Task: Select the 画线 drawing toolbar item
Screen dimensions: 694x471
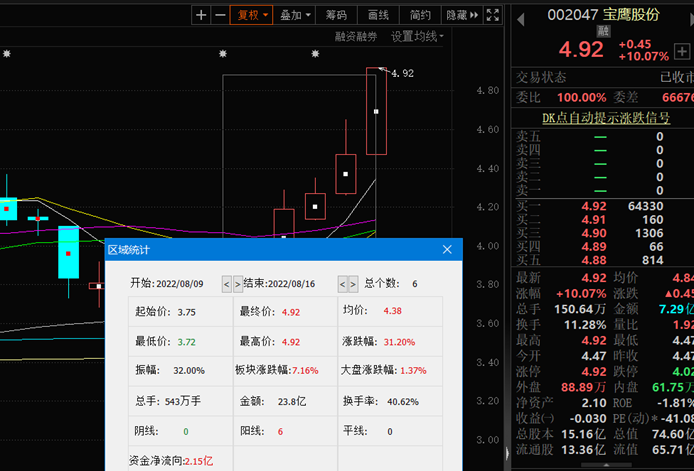Action: (x=378, y=15)
